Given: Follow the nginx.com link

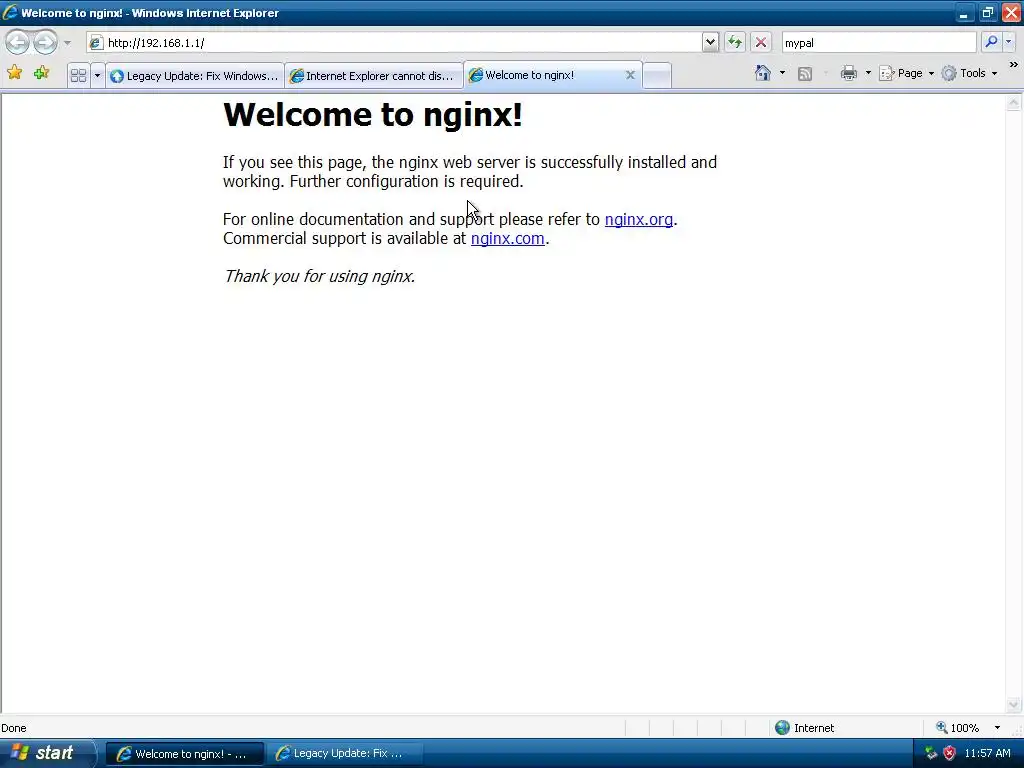Looking at the screenshot, I should [x=507, y=238].
